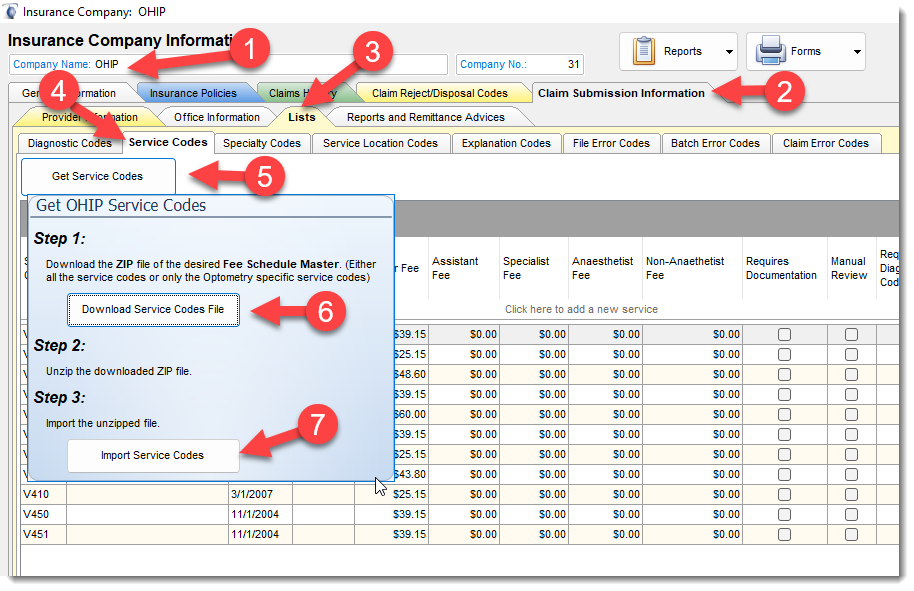Select the V410 service code cell

pos(44,494)
